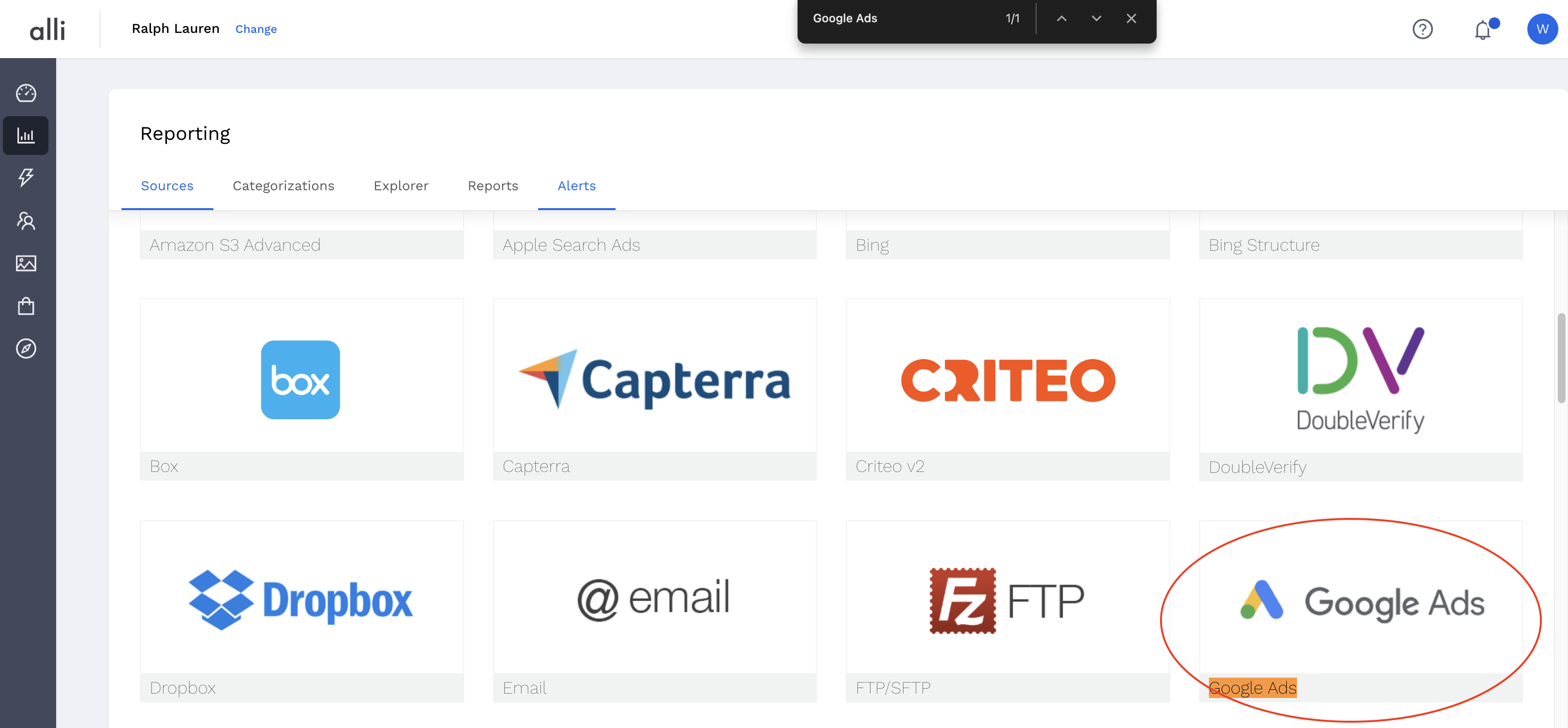Open the Reports tab
This screenshot has width=1568, height=728.
point(493,186)
